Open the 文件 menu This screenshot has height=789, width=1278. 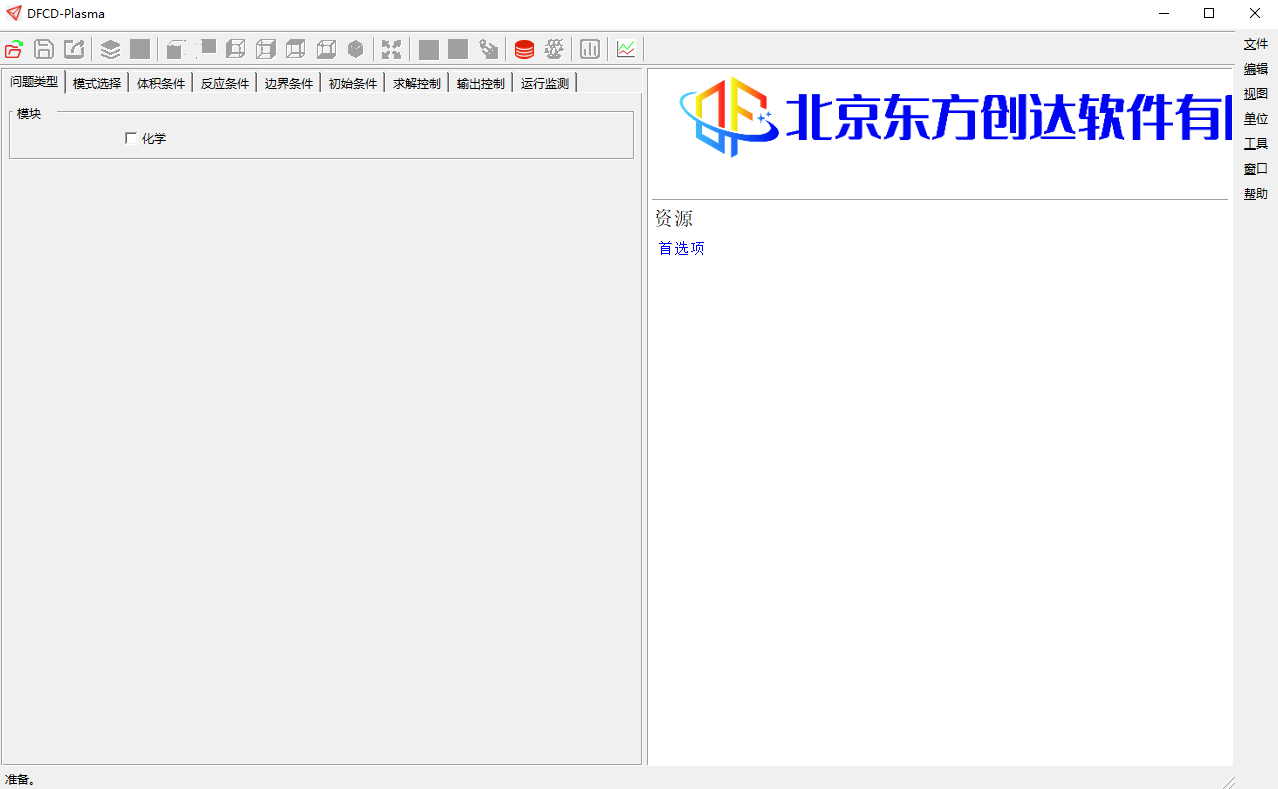point(1256,44)
